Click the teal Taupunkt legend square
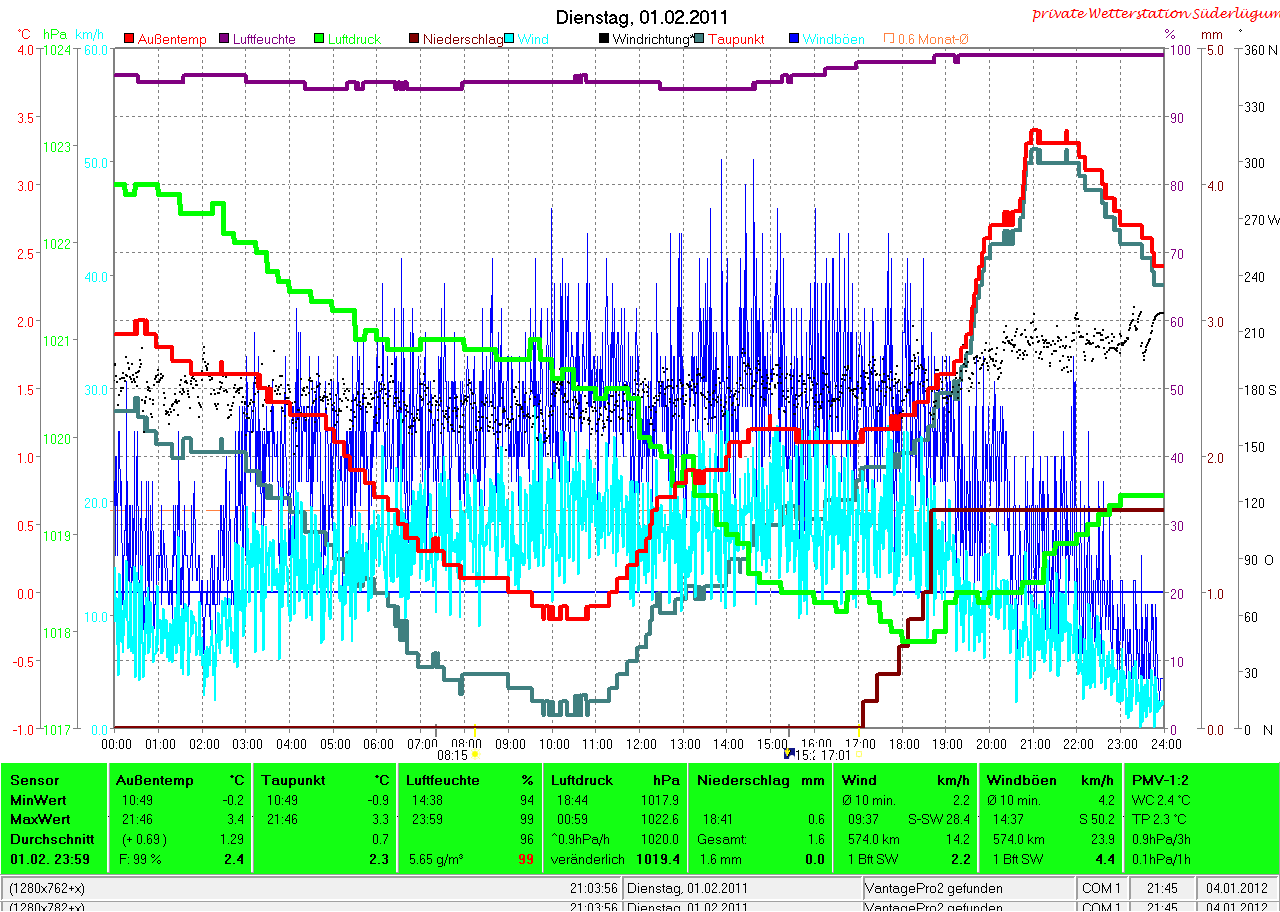Image resolution: width=1280 pixels, height=912 pixels. click(x=699, y=39)
